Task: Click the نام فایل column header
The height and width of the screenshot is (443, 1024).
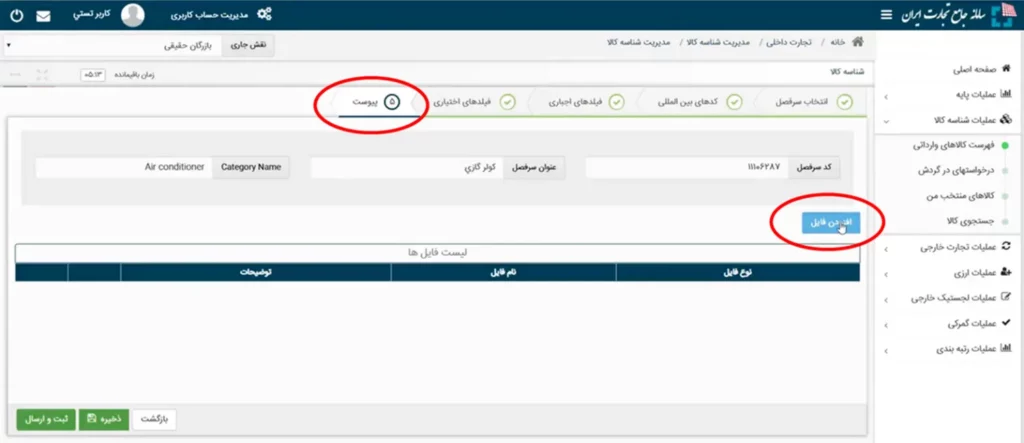Action: coord(504,272)
